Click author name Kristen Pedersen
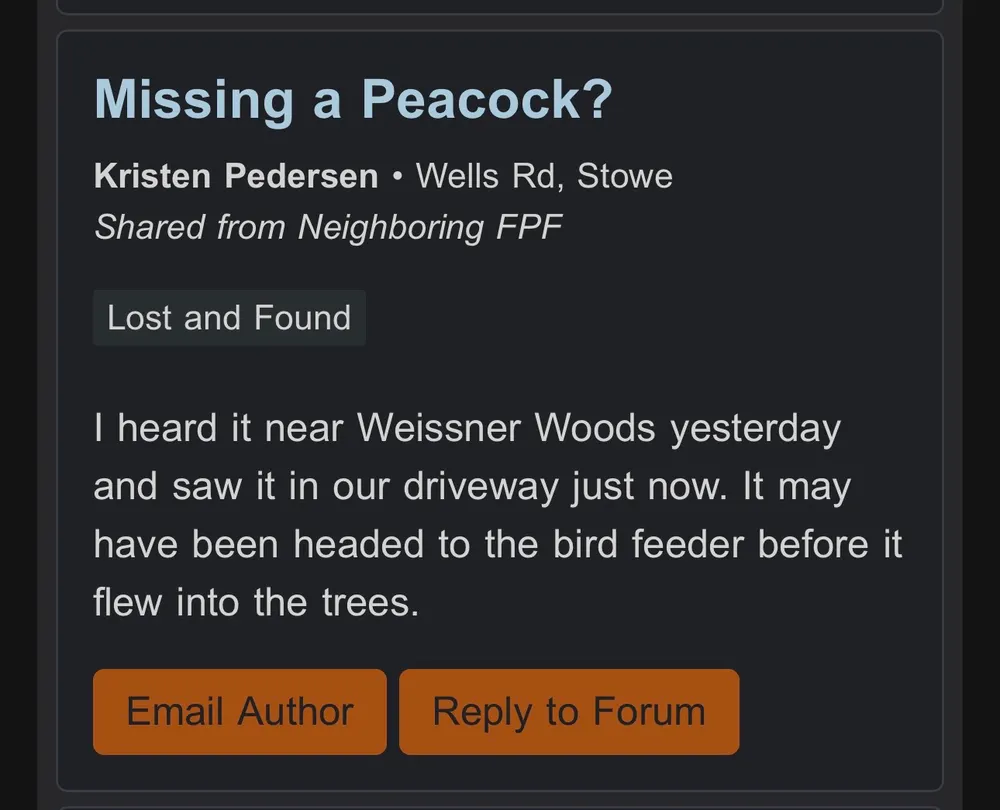 236,176
